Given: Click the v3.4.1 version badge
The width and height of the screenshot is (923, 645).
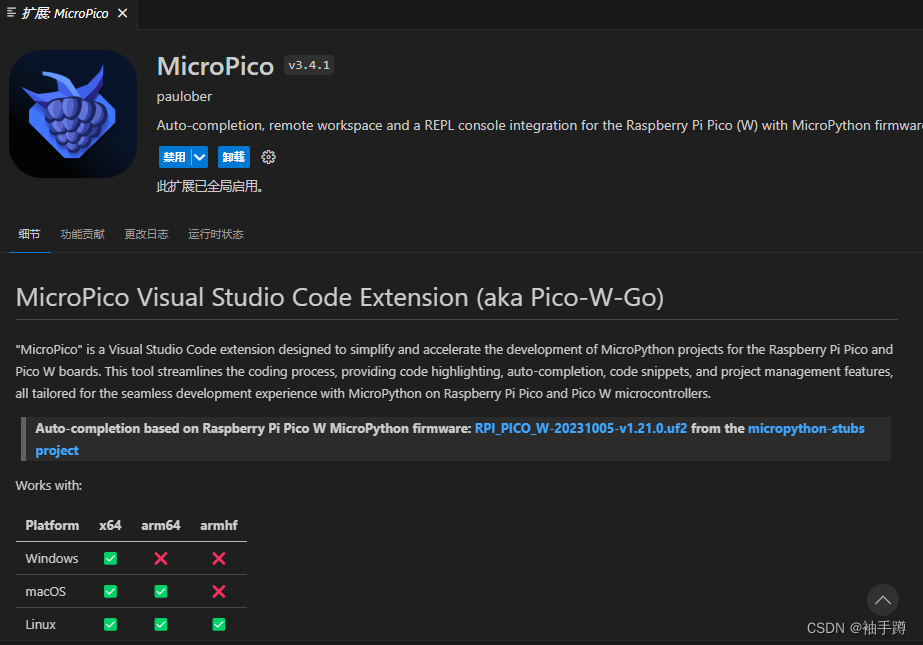Looking at the screenshot, I should point(308,65).
